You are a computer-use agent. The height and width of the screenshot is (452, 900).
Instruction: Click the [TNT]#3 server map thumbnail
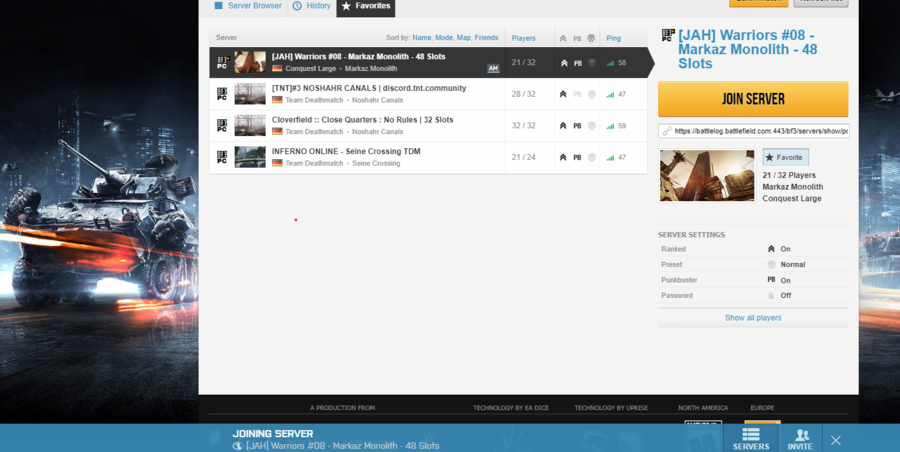(250, 94)
